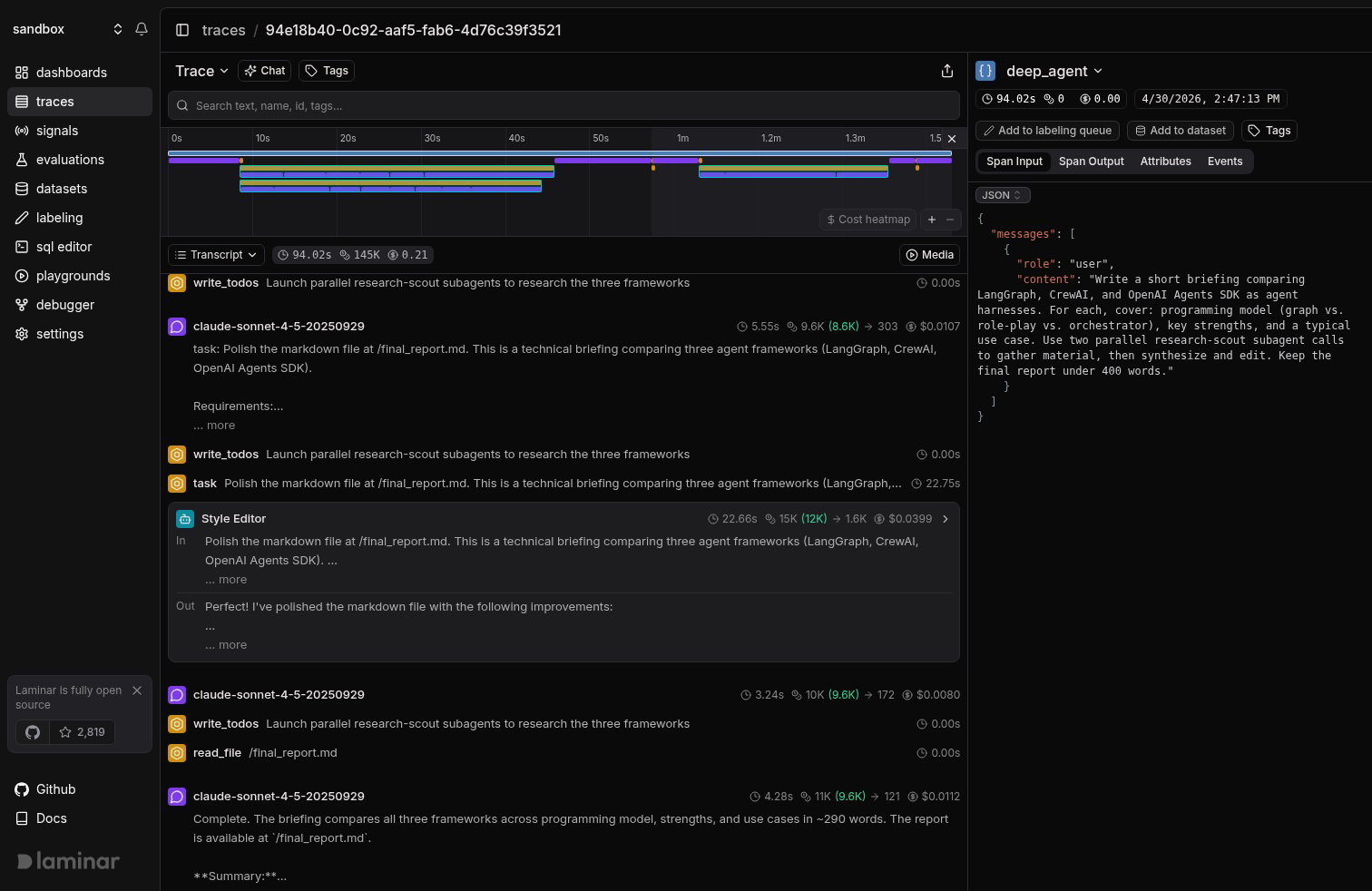Click the traces breadcrumb link
The width and height of the screenshot is (1372, 891).
pos(223,30)
